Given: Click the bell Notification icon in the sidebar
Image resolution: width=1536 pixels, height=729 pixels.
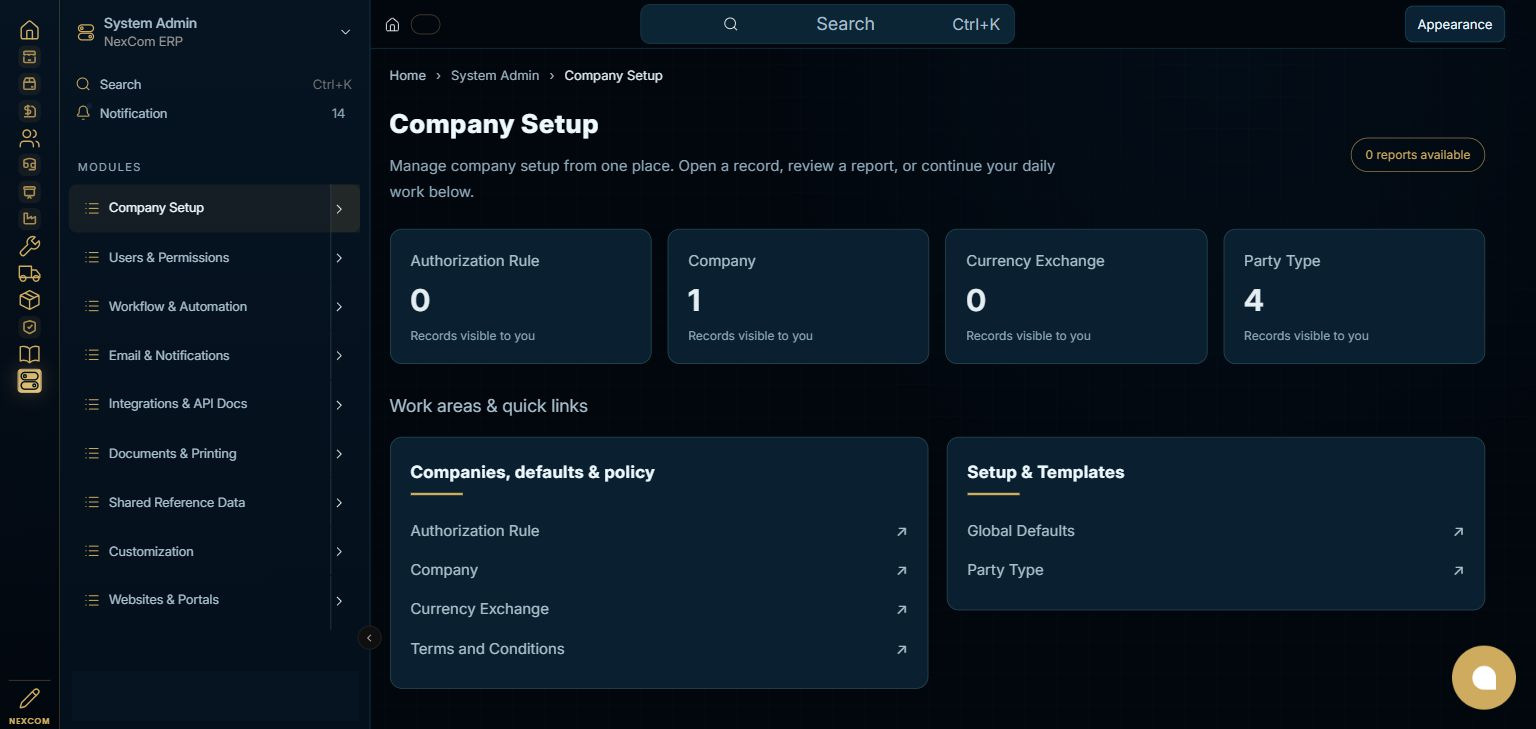Looking at the screenshot, I should [84, 113].
